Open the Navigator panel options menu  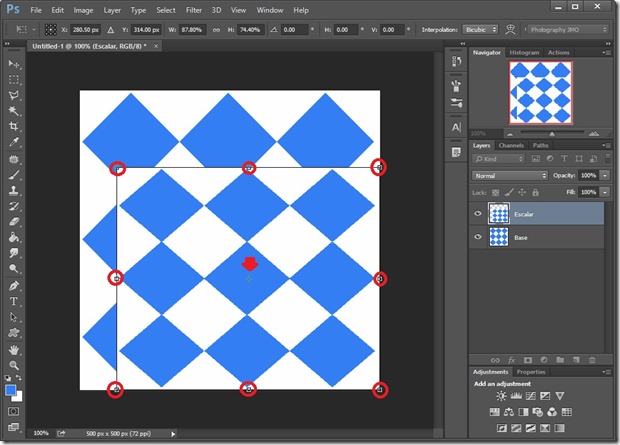click(x=606, y=53)
